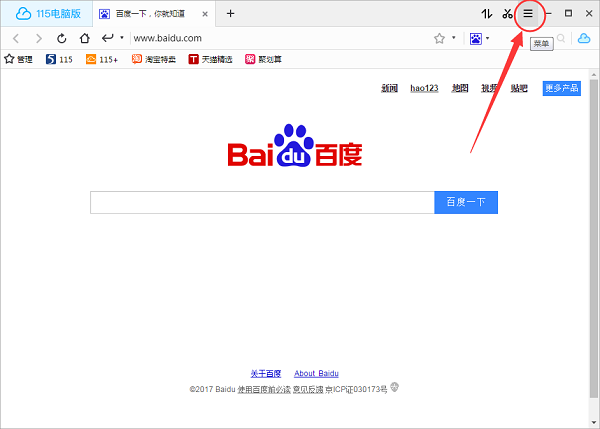Click the 京ICP证030173号 text
The width and height of the screenshot is (600, 429).
pyautogui.click(x=356, y=390)
